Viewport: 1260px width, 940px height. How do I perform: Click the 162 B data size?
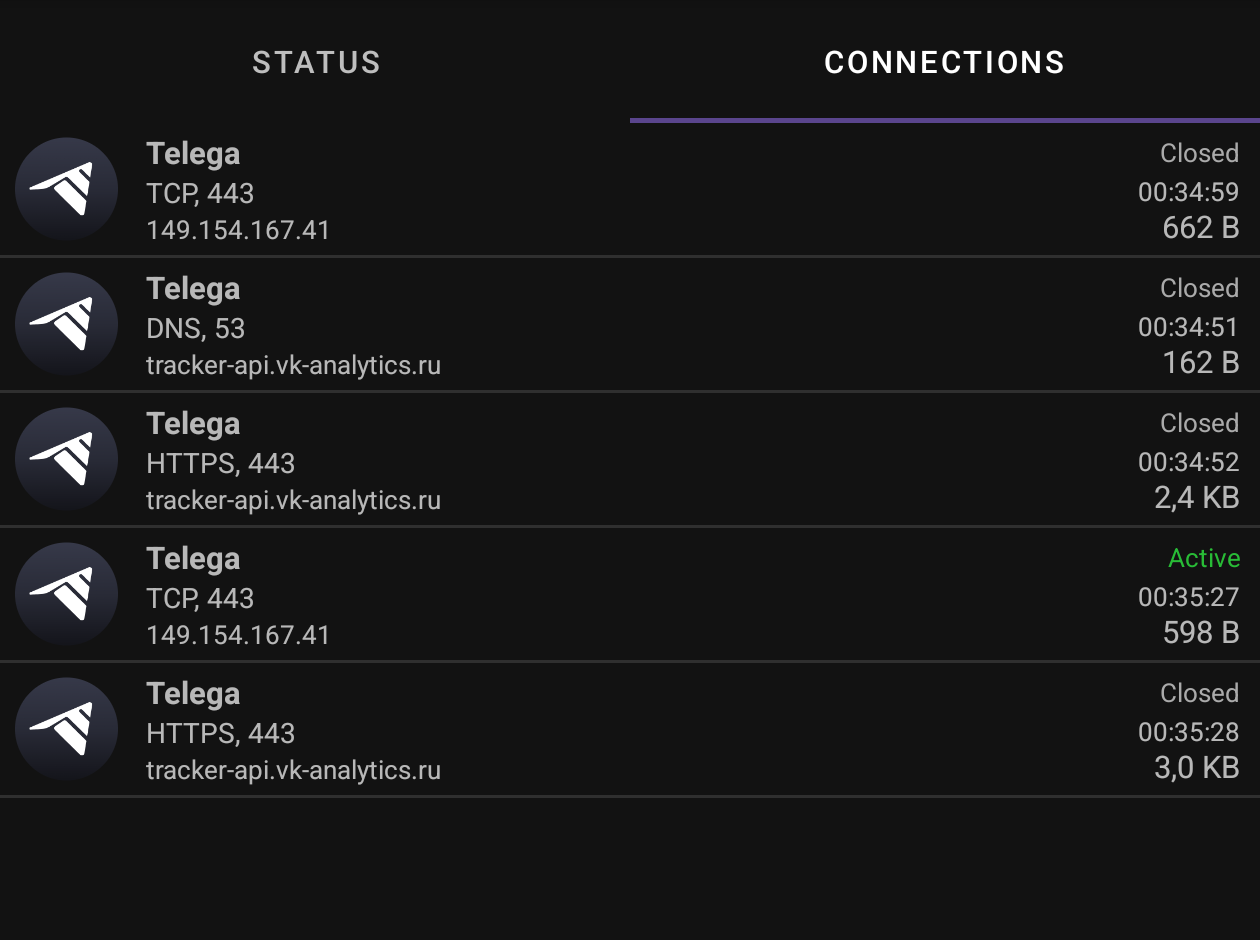pos(1200,363)
